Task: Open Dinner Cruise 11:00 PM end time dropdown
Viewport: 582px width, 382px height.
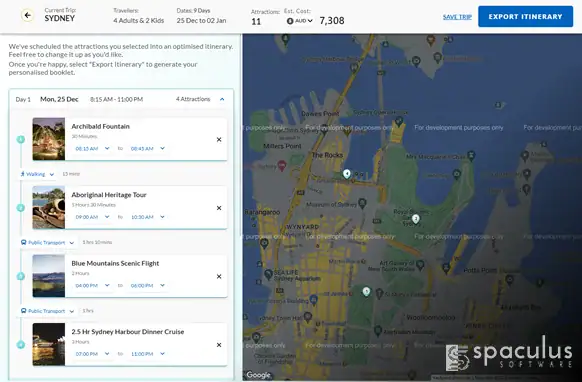Action: point(147,354)
